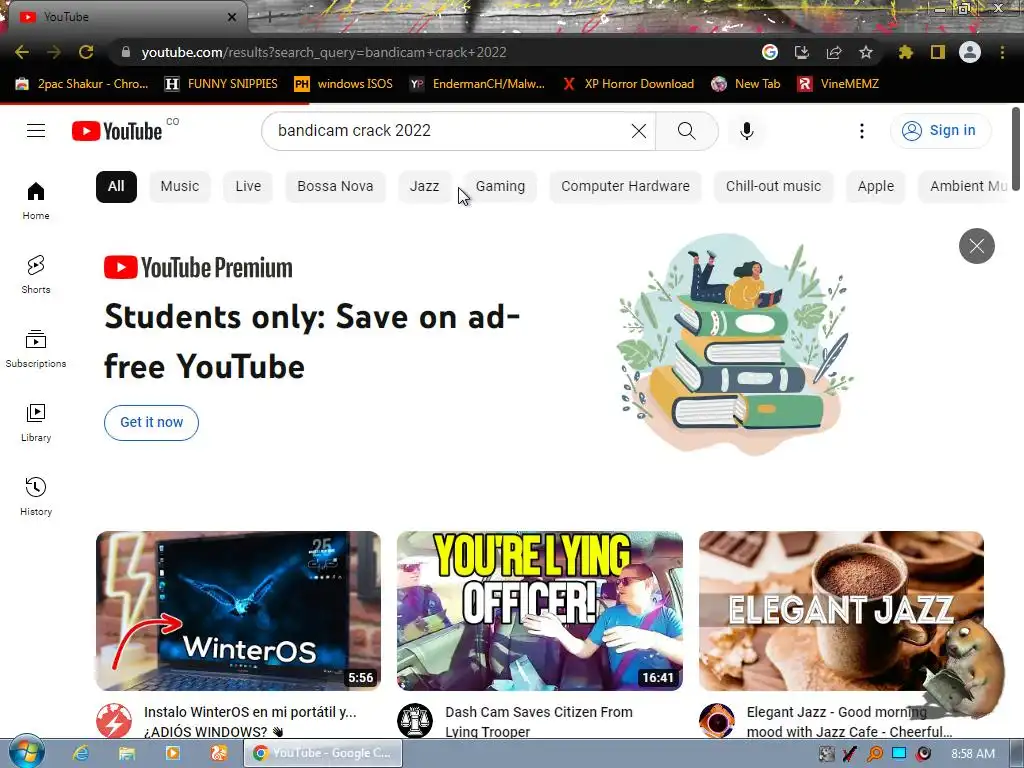Open the 2pac Shakur bookmark
The height and width of the screenshot is (768, 1024).
click(x=82, y=84)
